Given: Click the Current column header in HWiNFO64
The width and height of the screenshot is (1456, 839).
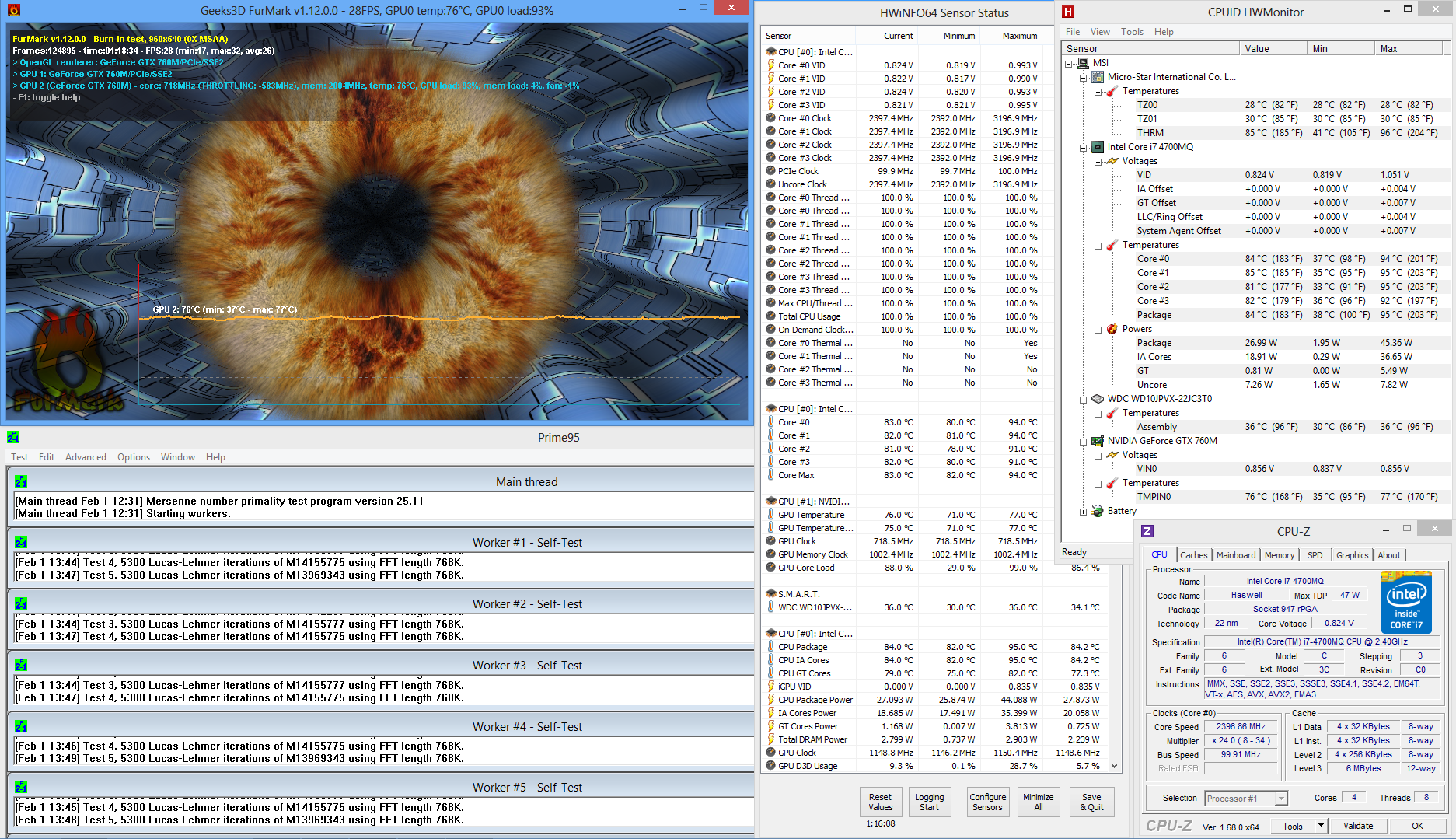Looking at the screenshot, I should 886,36.
